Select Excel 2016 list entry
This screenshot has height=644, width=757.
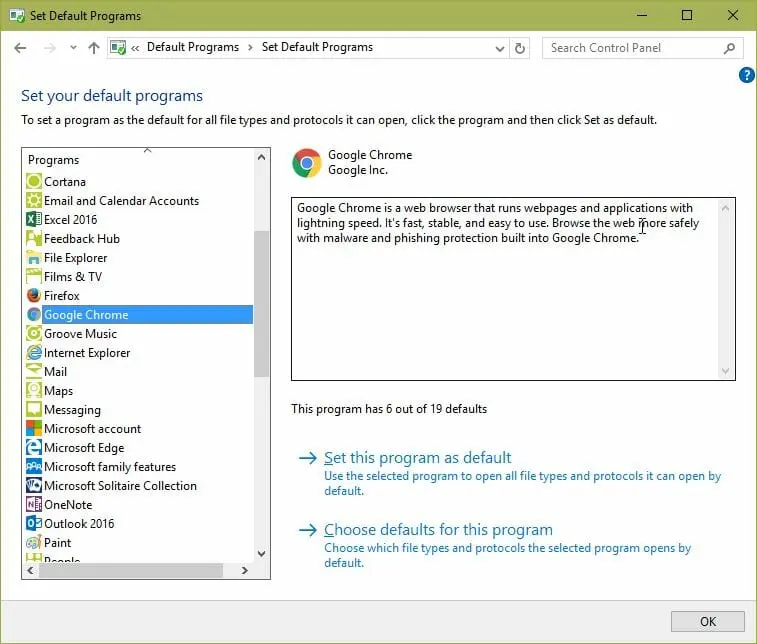click(70, 220)
